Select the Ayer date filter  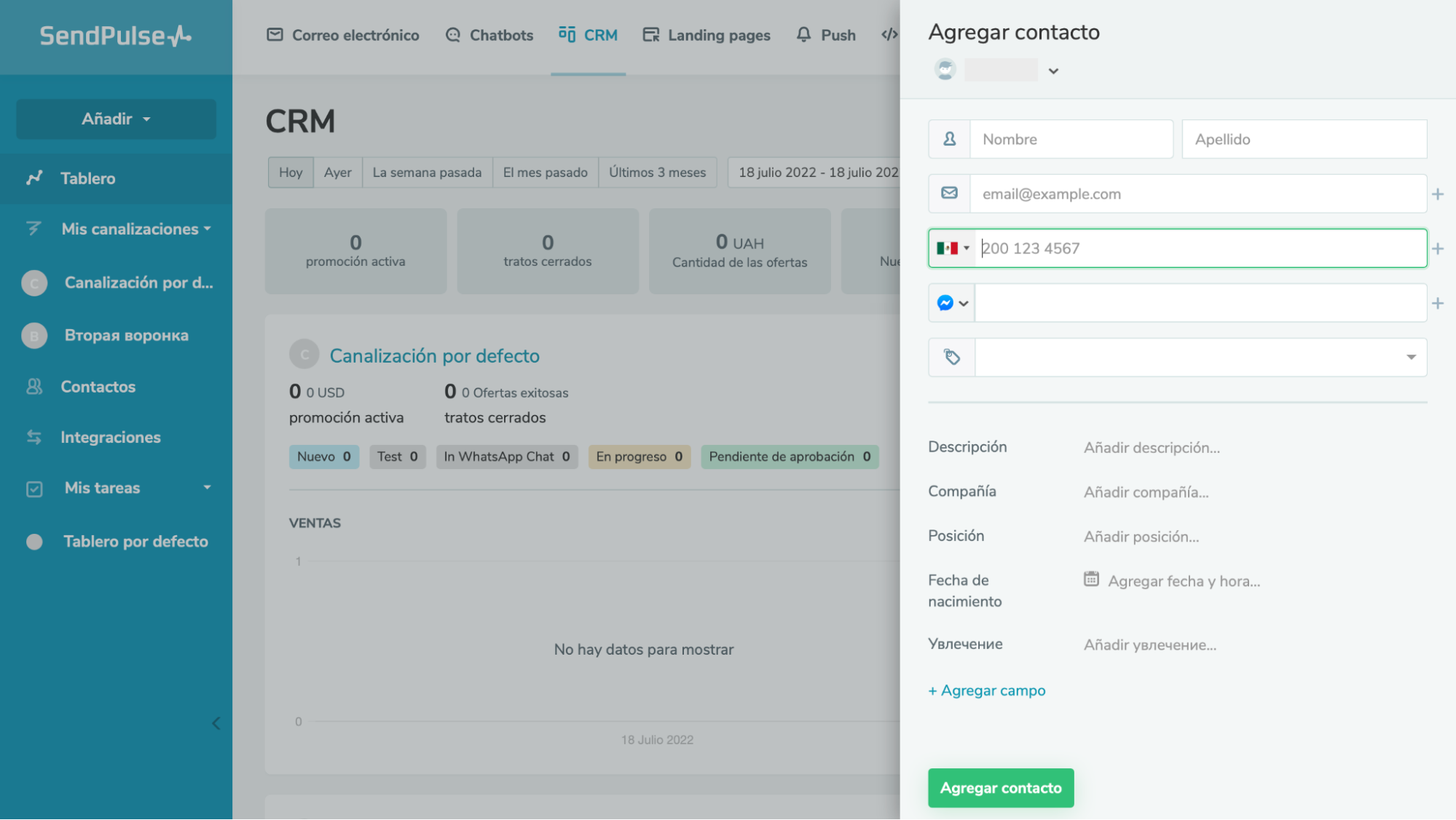tap(337, 173)
